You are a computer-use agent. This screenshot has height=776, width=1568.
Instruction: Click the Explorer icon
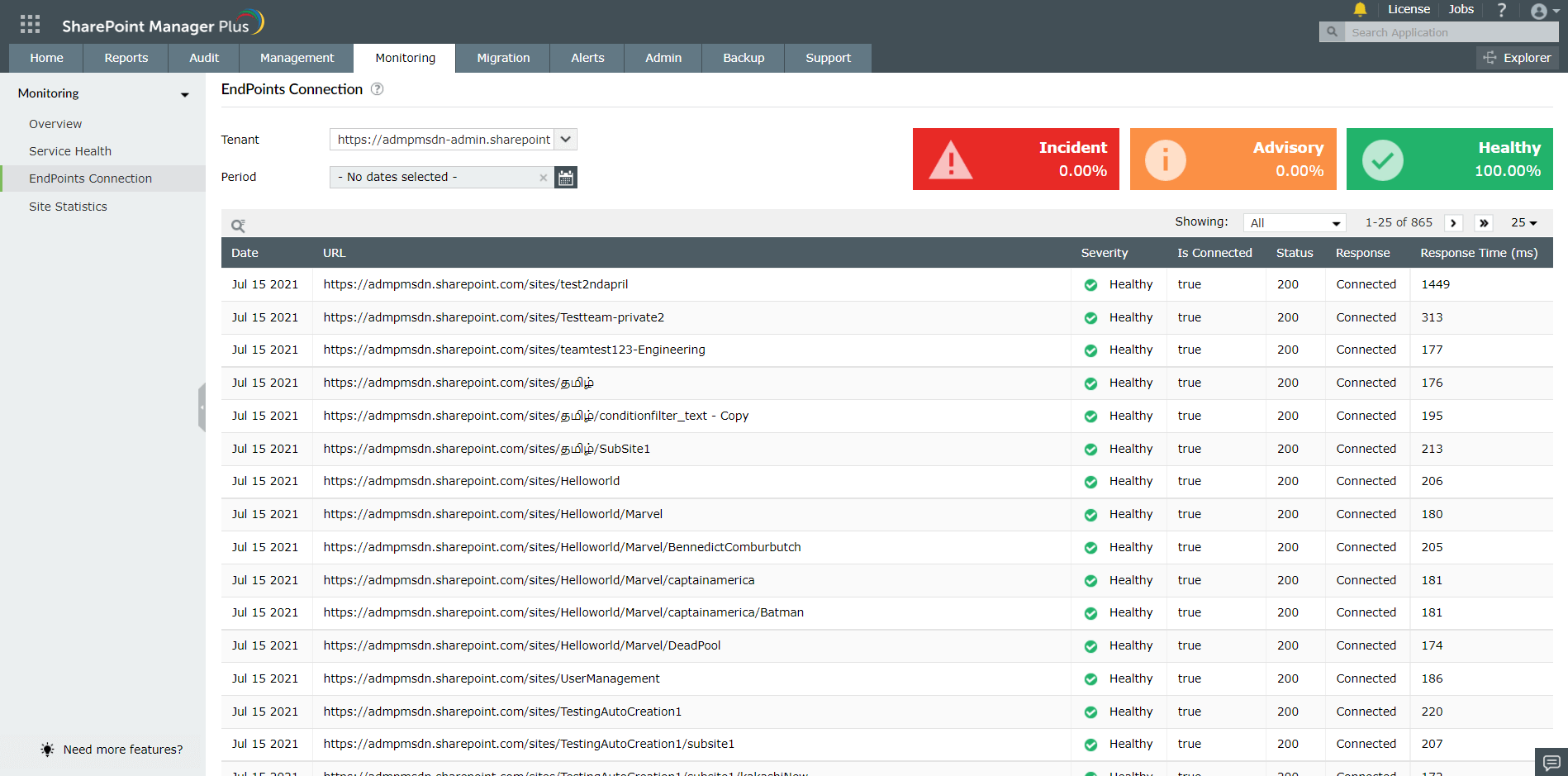point(1490,58)
